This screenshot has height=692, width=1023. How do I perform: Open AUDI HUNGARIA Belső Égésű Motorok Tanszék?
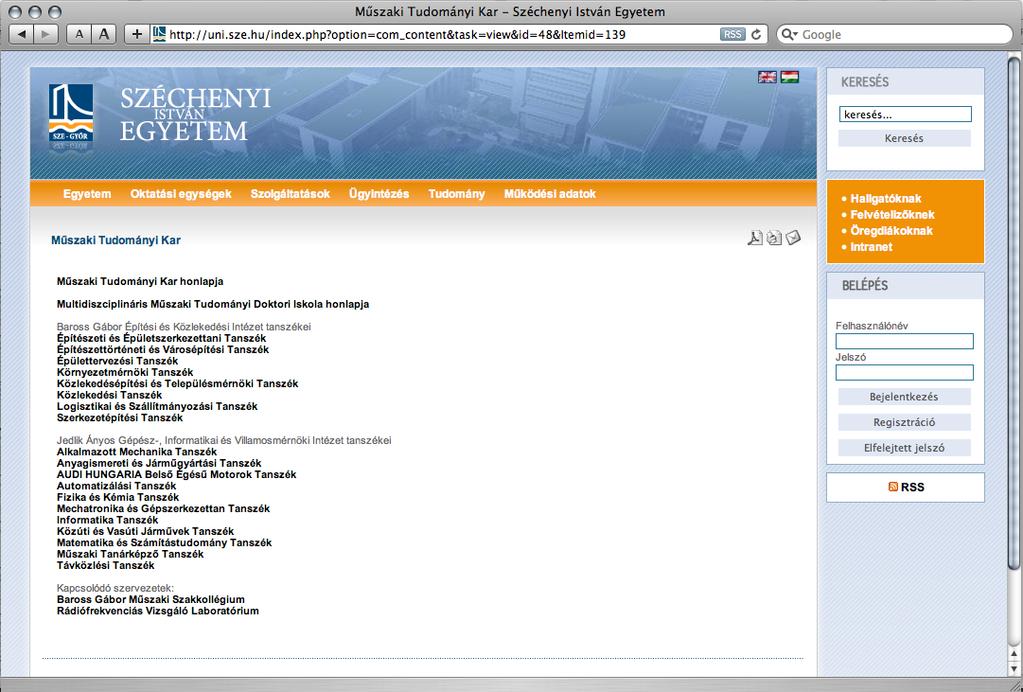tap(176, 474)
